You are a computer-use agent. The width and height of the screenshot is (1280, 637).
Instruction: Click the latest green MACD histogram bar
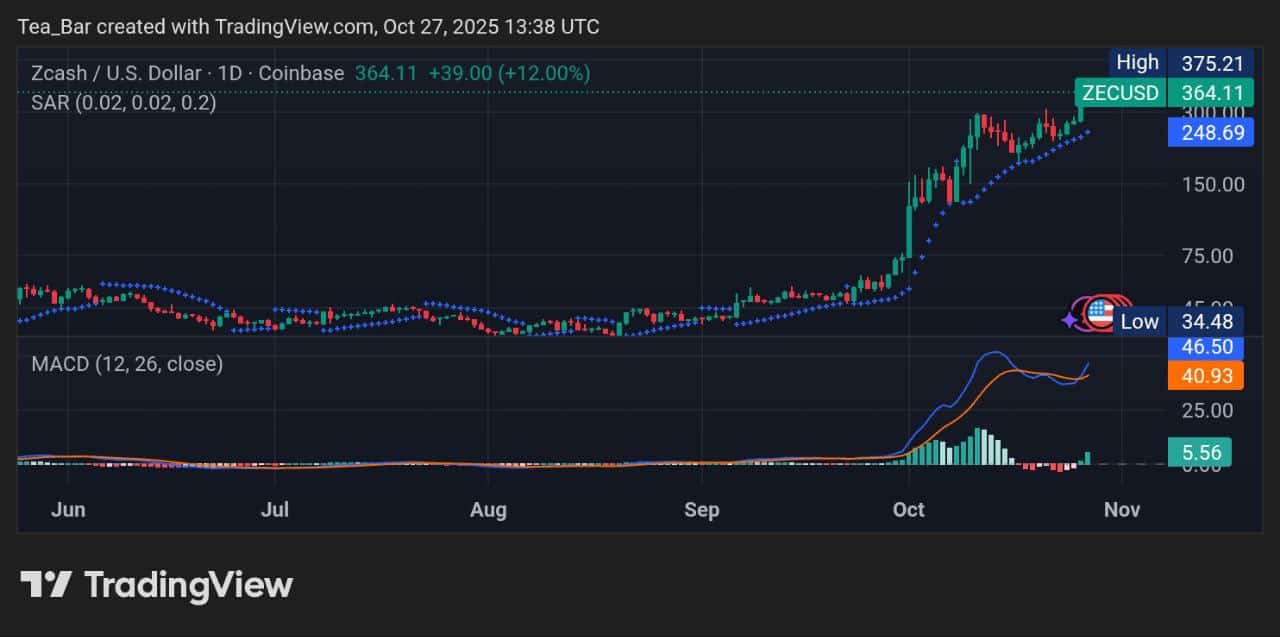[1087, 458]
